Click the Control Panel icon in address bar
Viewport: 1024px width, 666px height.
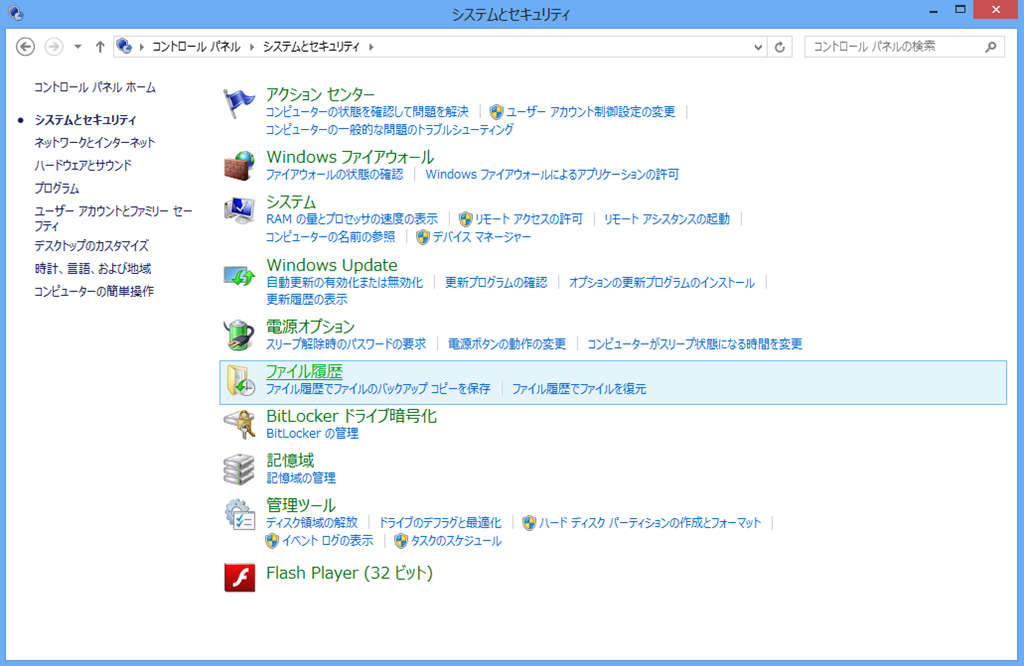tap(124, 46)
